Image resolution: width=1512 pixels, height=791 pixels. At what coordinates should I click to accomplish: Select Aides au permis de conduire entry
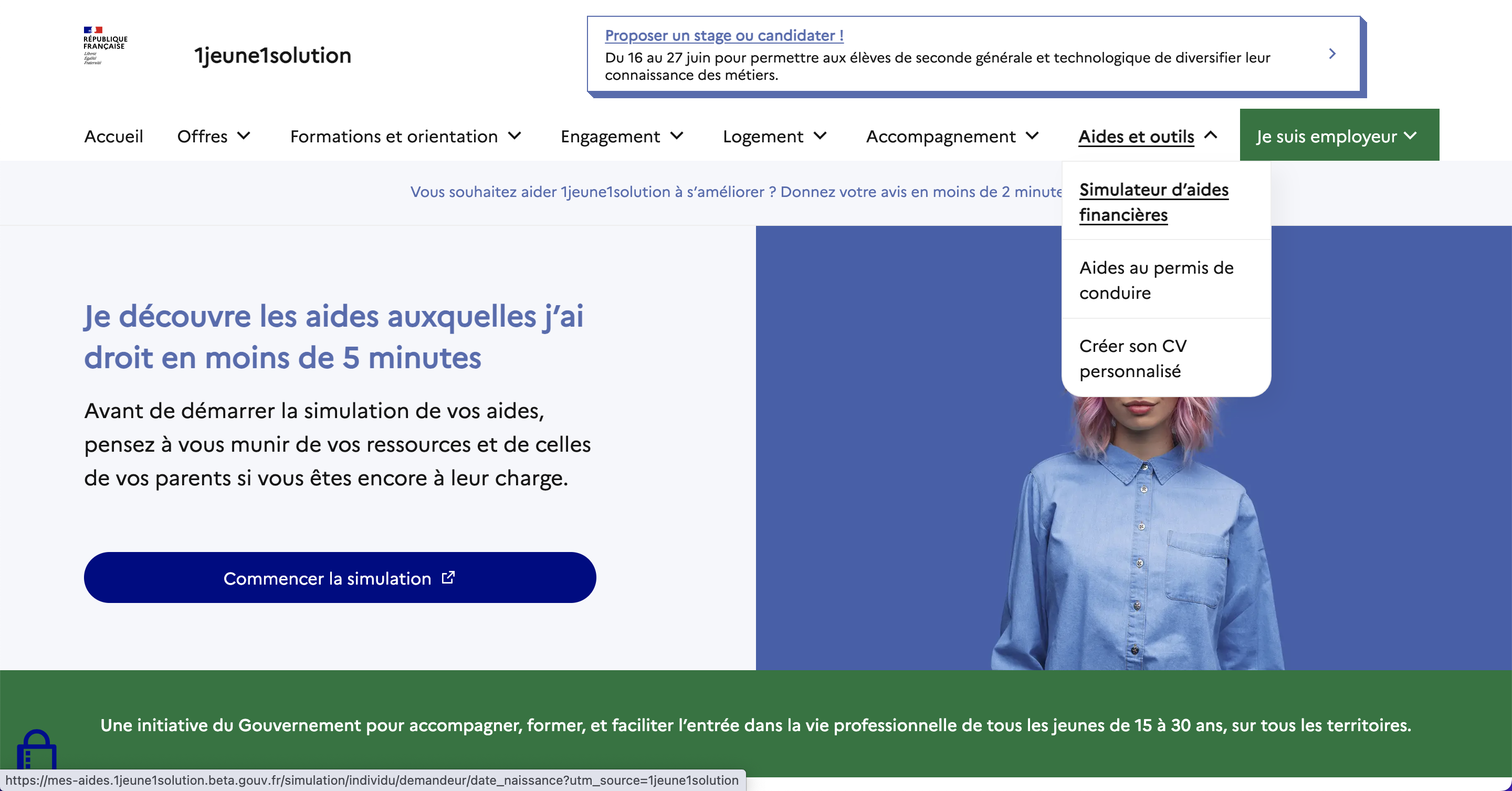[1156, 280]
